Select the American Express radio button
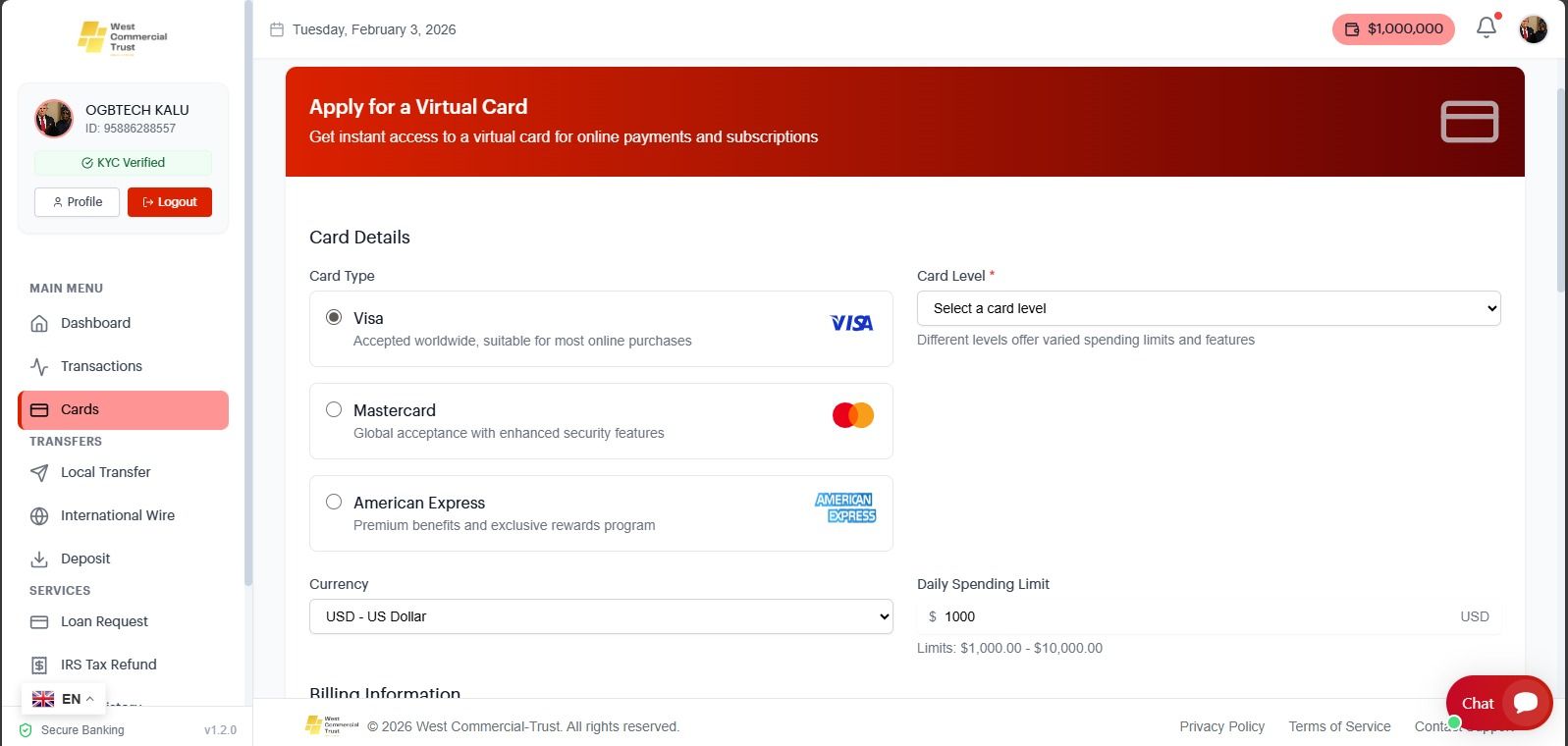Screen dimensions: 1568x746 334,502
